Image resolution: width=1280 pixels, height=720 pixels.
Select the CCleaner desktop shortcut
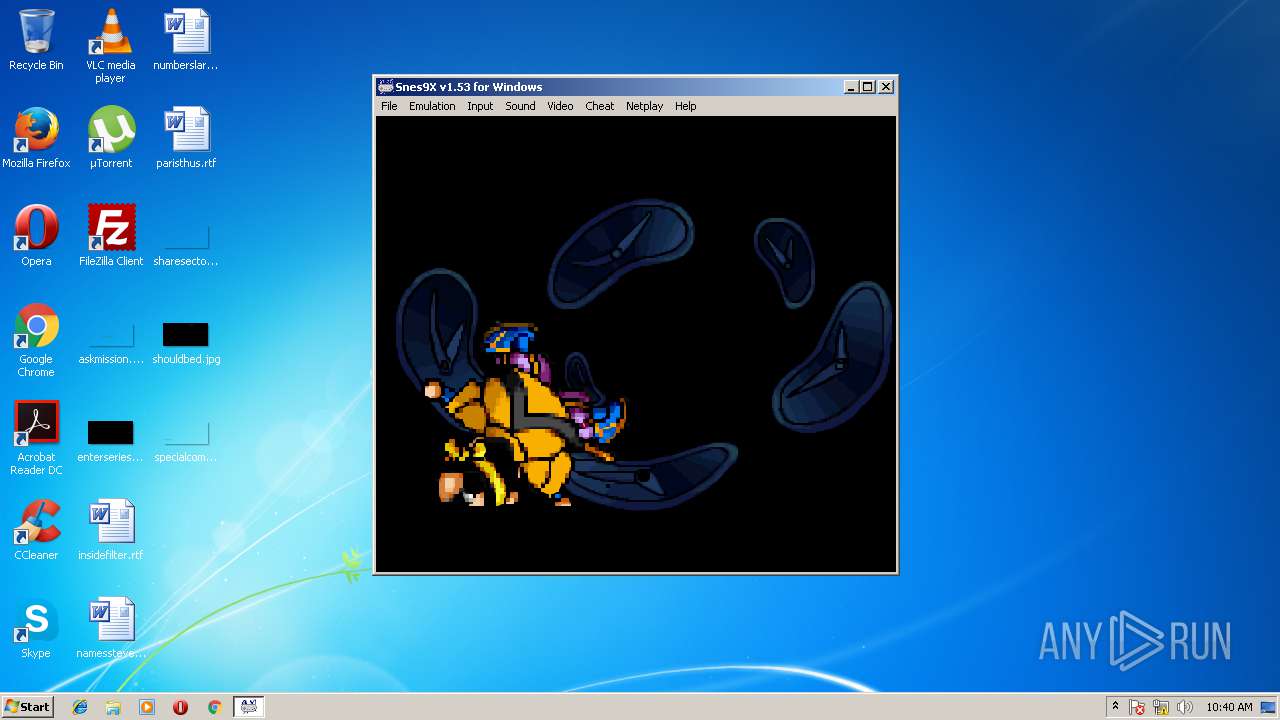pyautogui.click(x=36, y=530)
